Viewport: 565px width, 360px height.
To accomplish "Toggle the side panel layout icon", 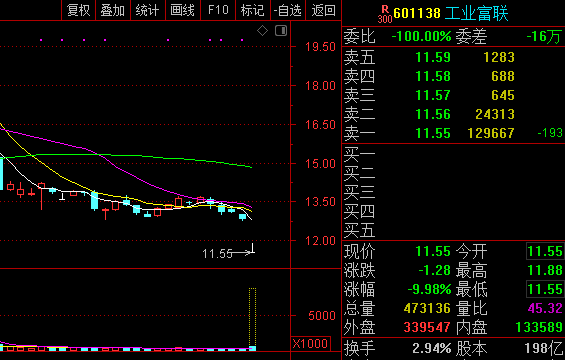I will pyautogui.click(x=281, y=31).
